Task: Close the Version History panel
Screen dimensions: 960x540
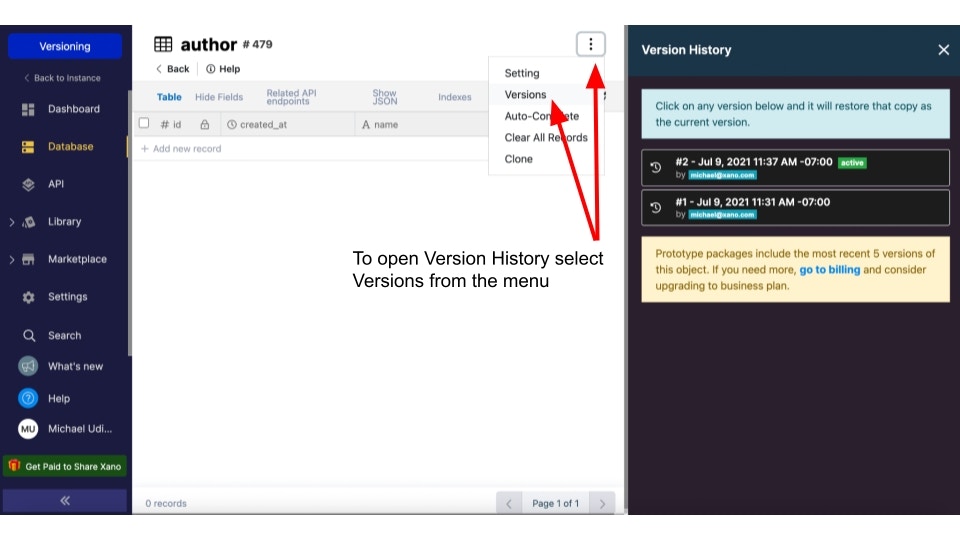Action: 943,50
